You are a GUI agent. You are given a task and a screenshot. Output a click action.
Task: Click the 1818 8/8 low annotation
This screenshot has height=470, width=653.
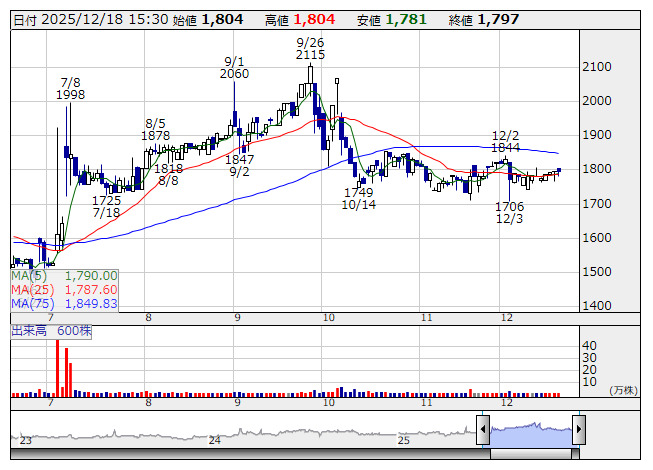[x=168, y=174]
